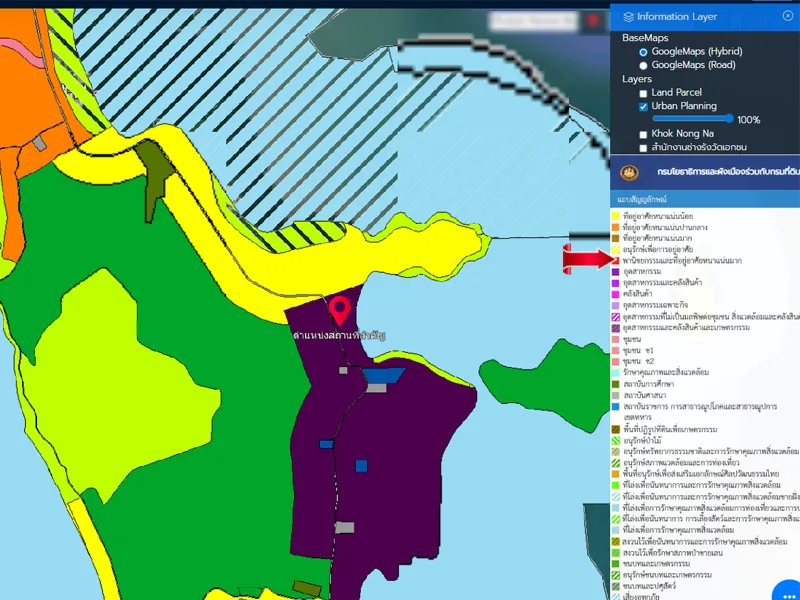Open the blue chat bubble button
This screenshot has width=800, height=600.
785,590
